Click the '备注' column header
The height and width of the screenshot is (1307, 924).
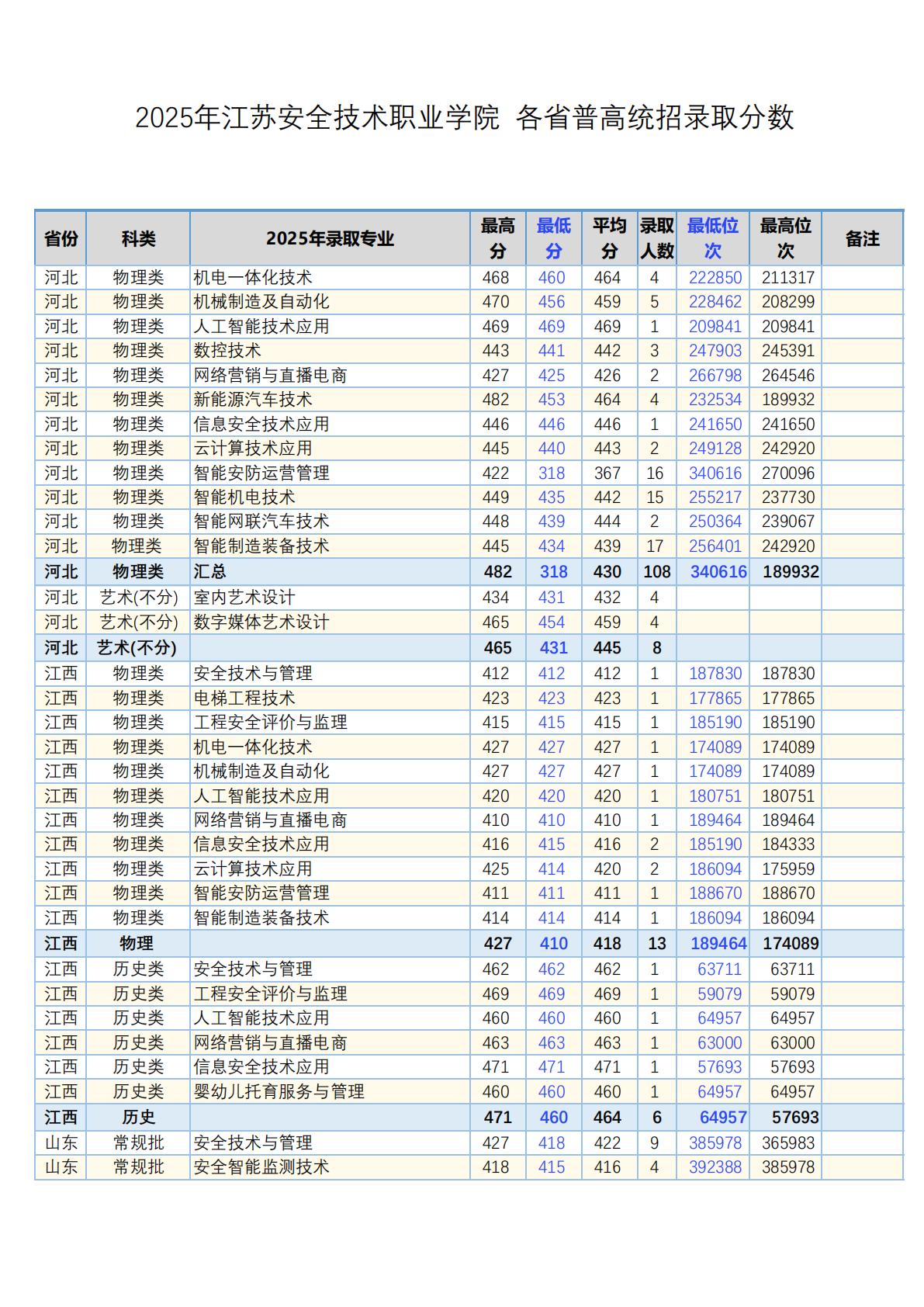tap(863, 238)
